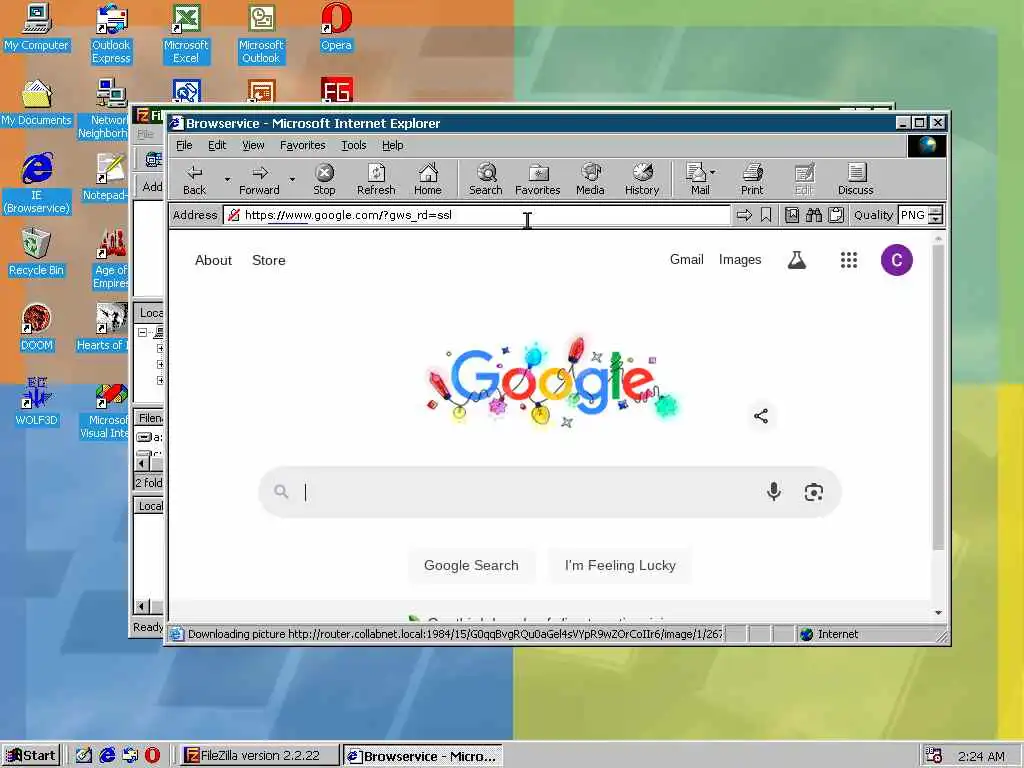Open the Search pane from toolbar
Screen dimensions: 1024x768
(x=486, y=179)
